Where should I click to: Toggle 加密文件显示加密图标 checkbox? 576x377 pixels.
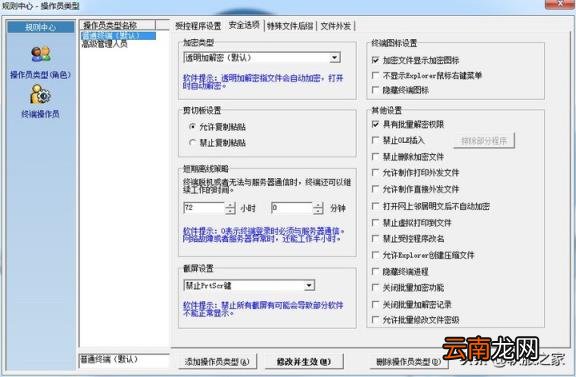click(375, 60)
